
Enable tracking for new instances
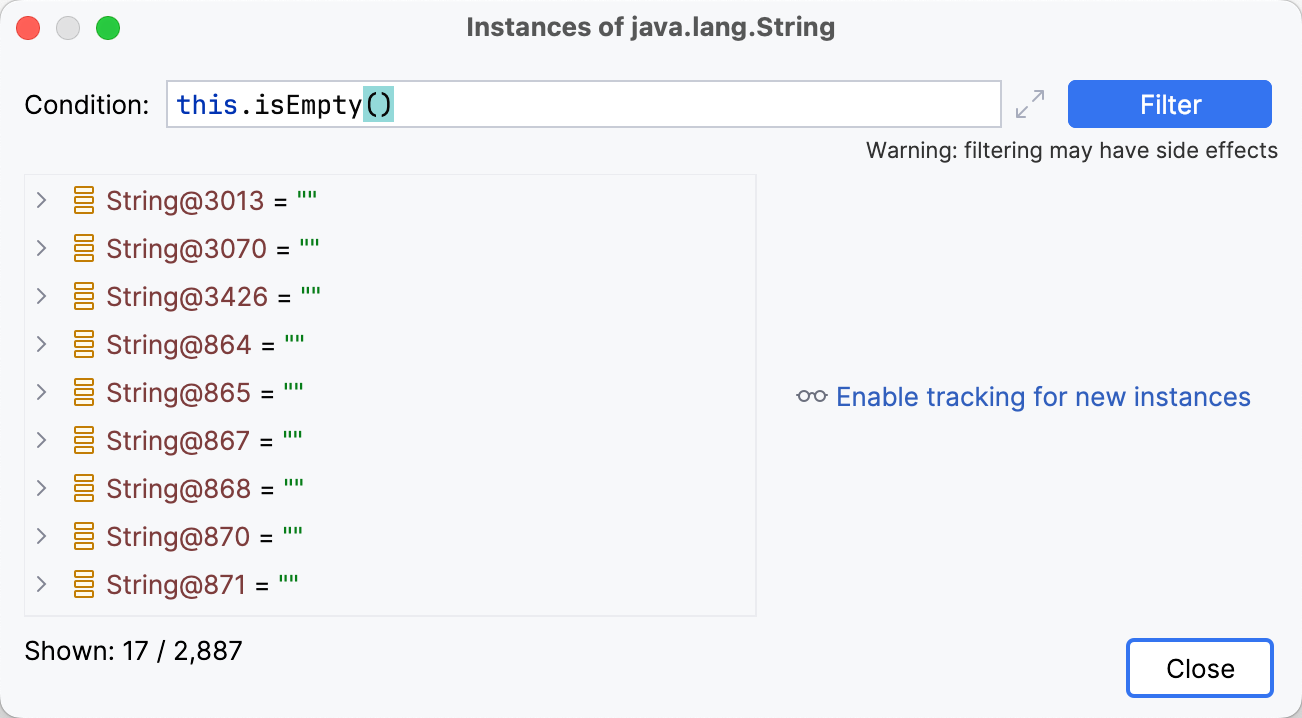click(x=1043, y=397)
